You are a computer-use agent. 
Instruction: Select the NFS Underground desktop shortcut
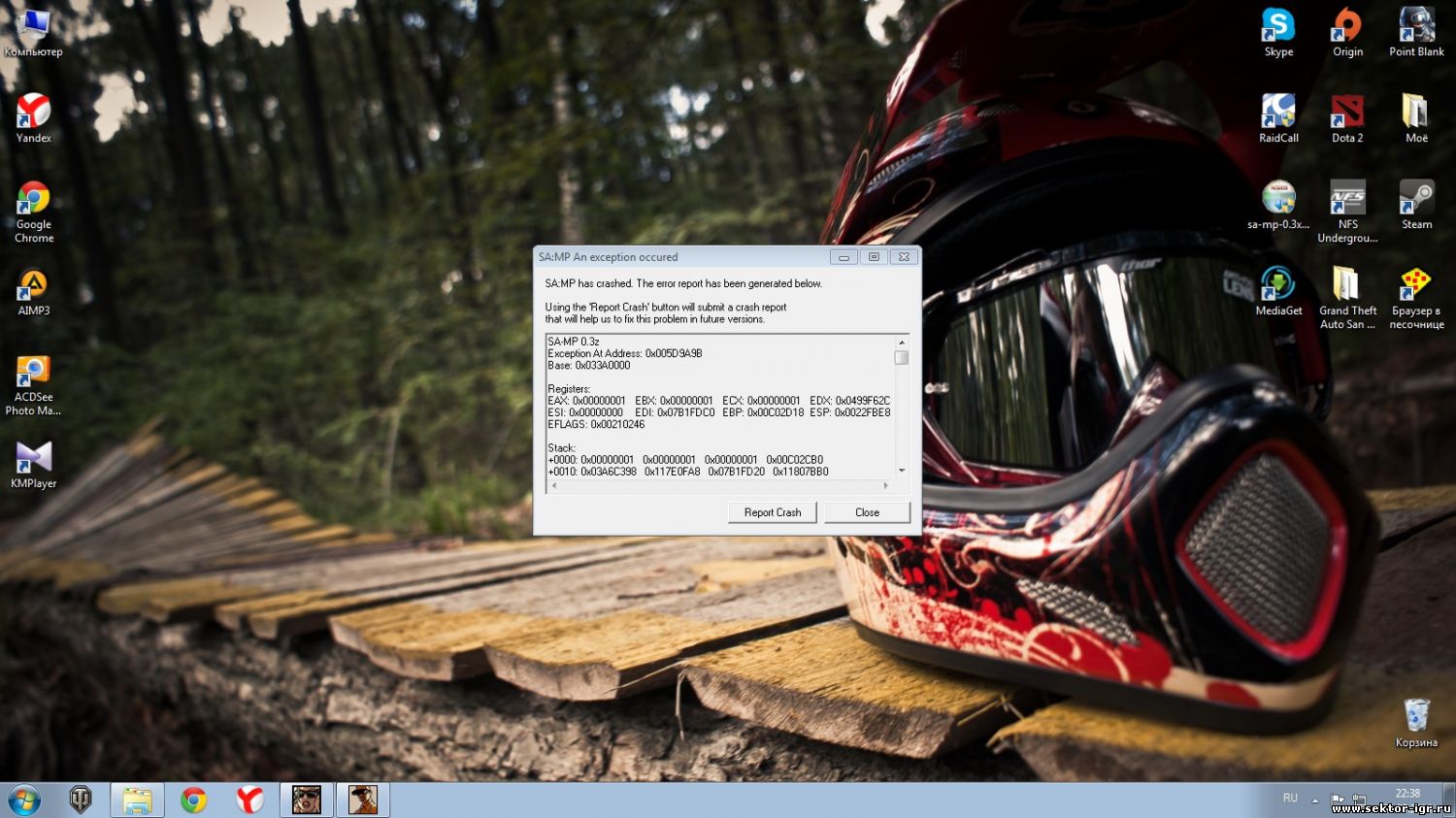(x=1347, y=212)
